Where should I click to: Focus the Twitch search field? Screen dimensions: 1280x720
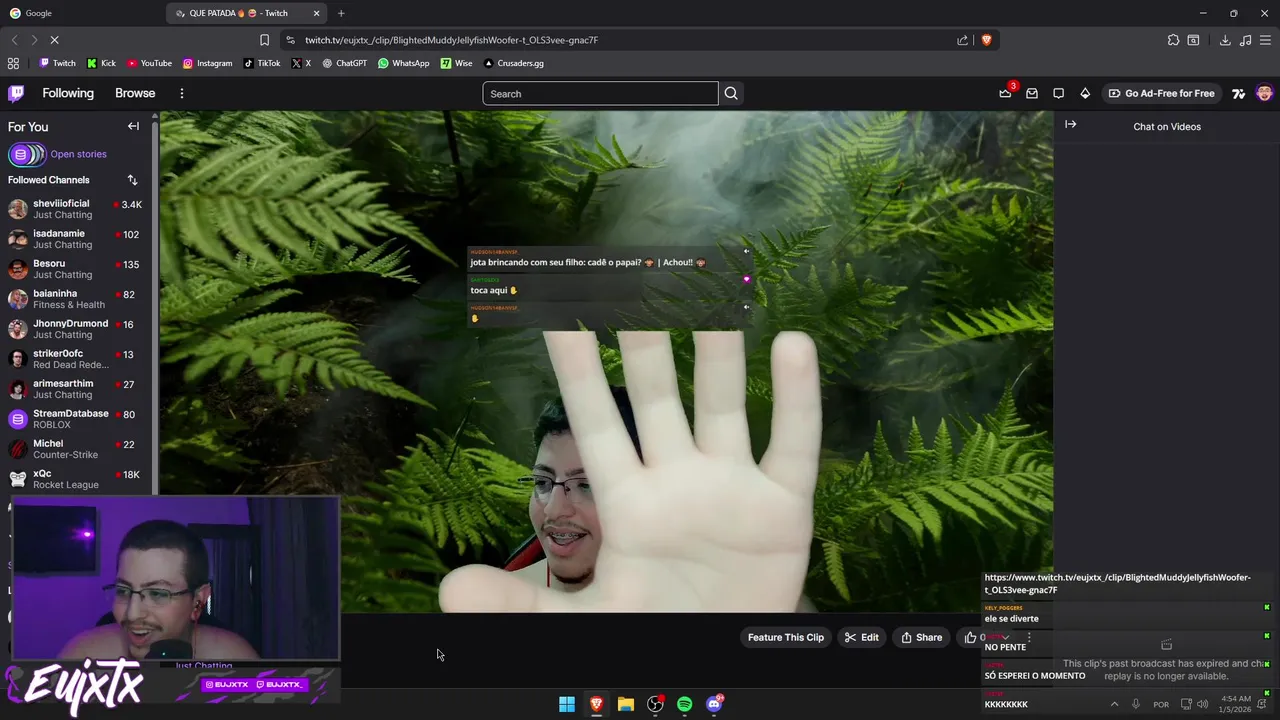coord(600,93)
